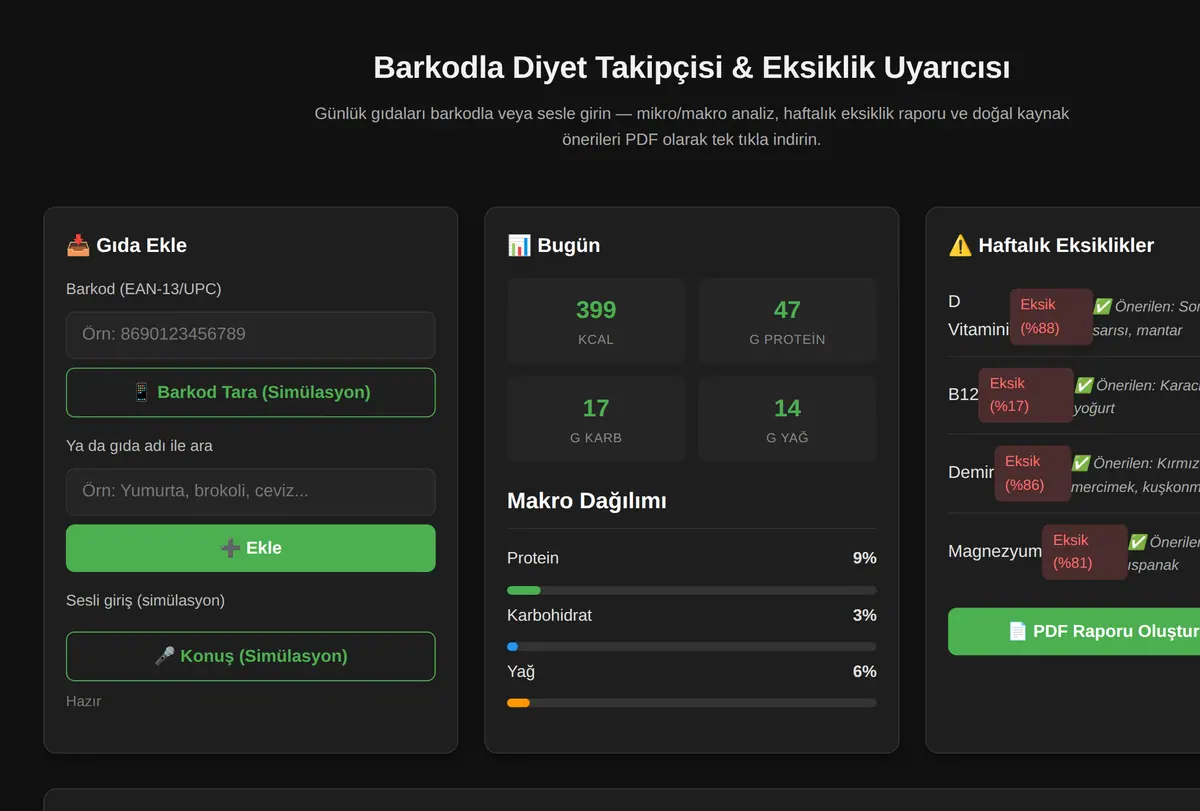Click the phone icon on Barkod Tara button
Viewport: 1200px width, 811px height.
click(142, 392)
